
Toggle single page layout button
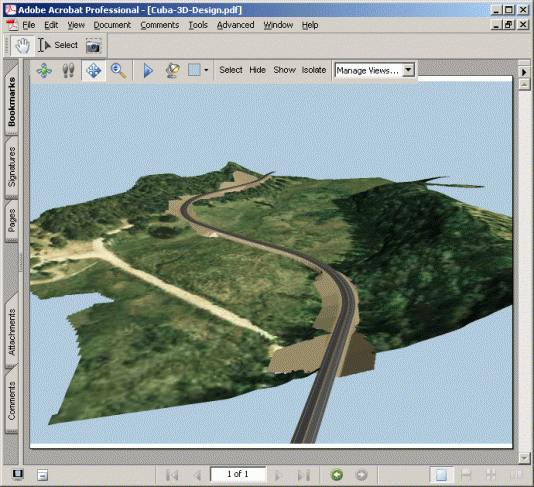pos(441,474)
